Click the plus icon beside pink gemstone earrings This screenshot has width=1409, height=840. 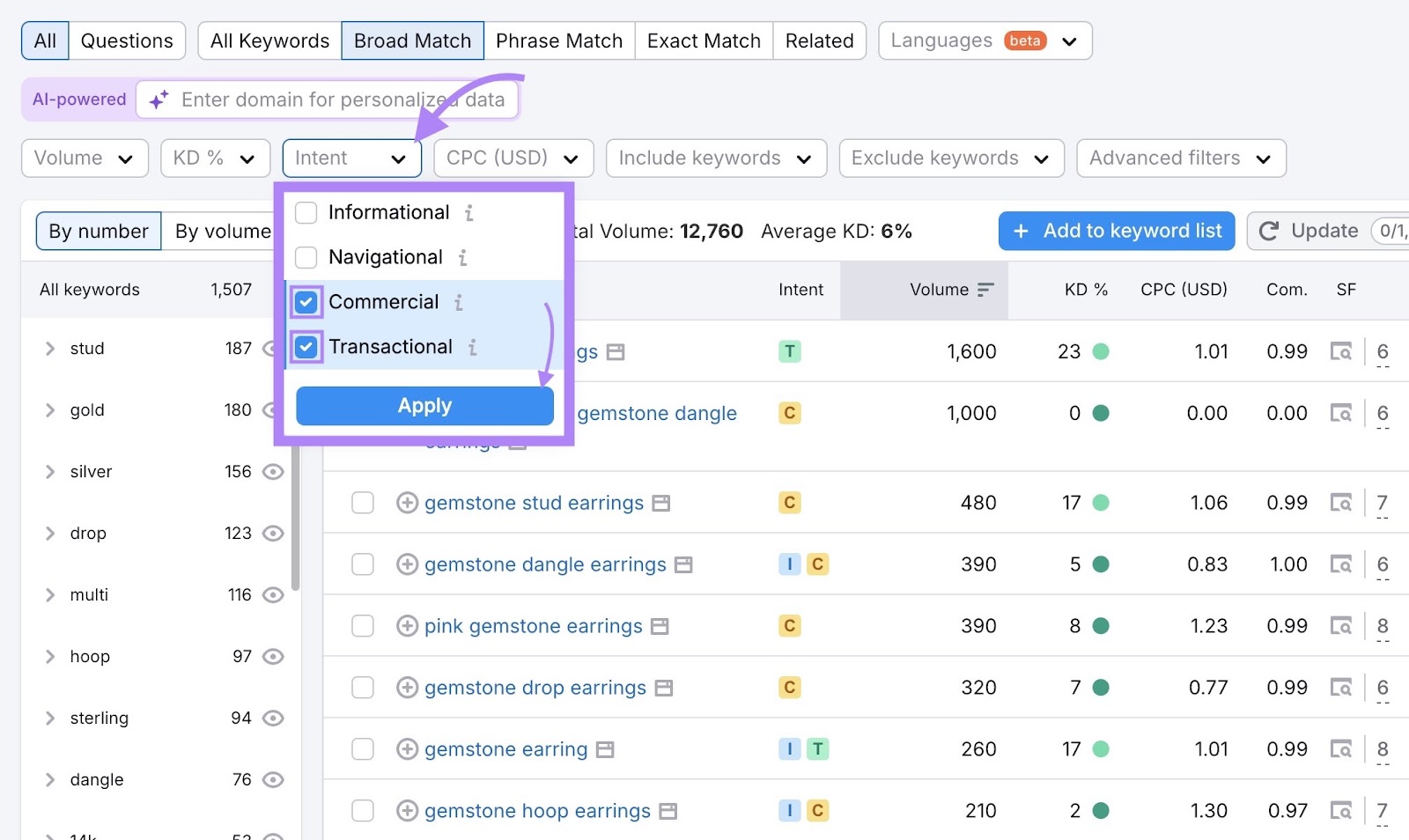(407, 625)
